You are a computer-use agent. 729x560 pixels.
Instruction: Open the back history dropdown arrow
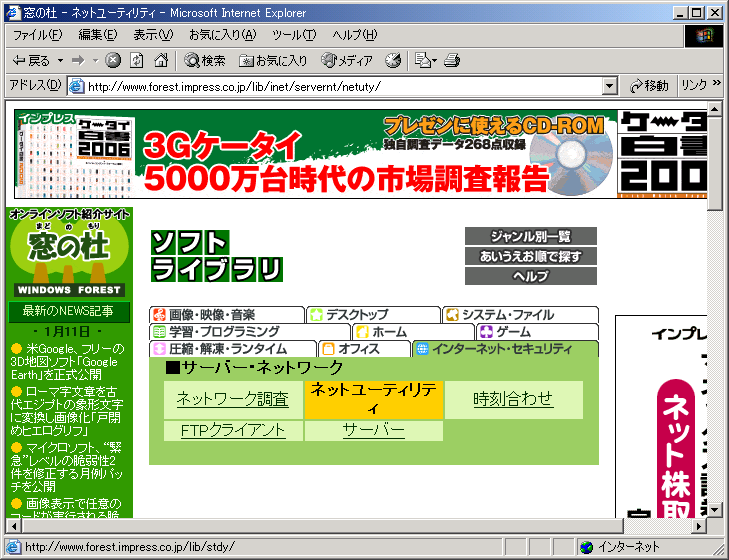(x=60, y=60)
